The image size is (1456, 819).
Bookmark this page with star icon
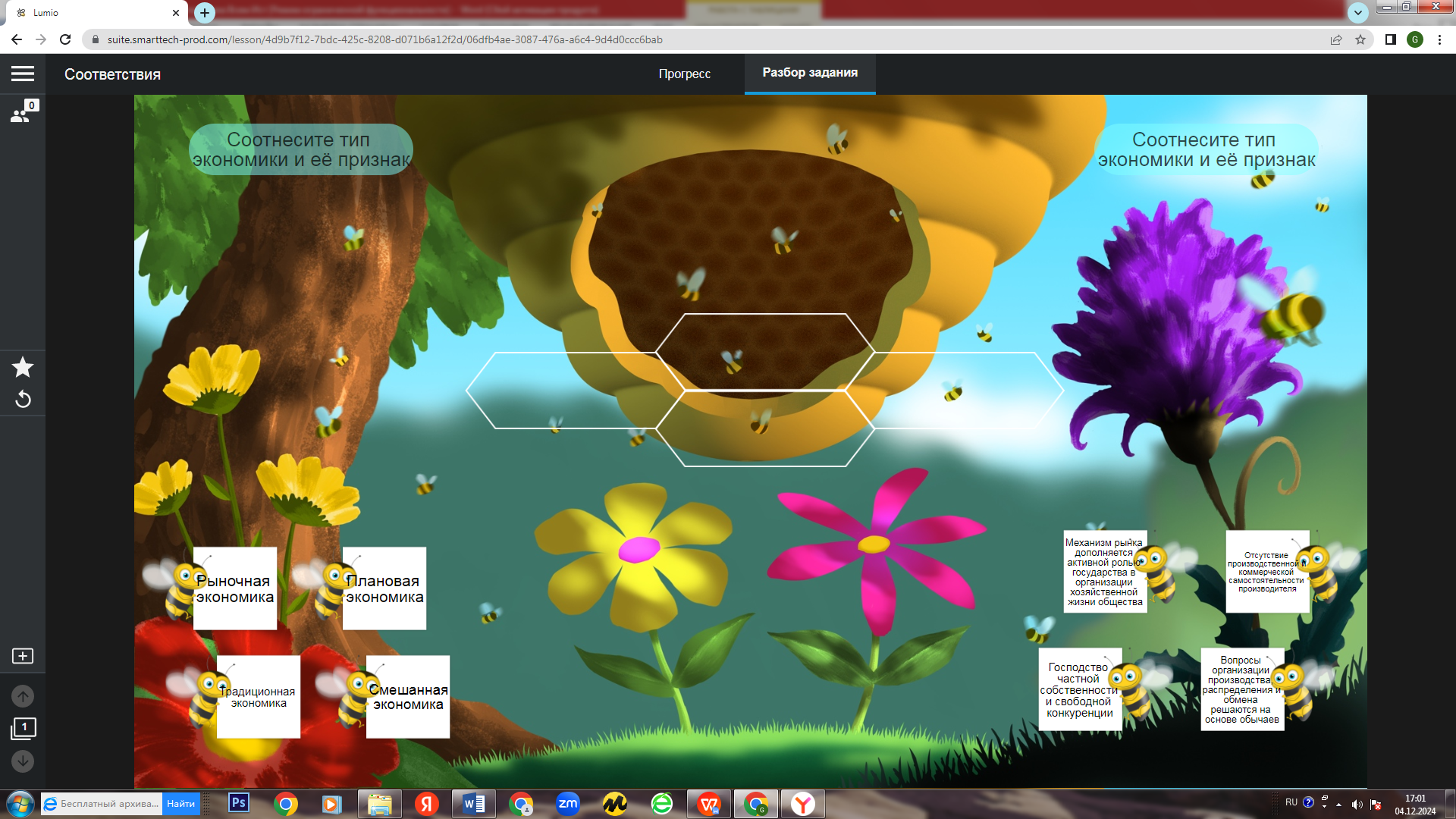click(1360, 39)
